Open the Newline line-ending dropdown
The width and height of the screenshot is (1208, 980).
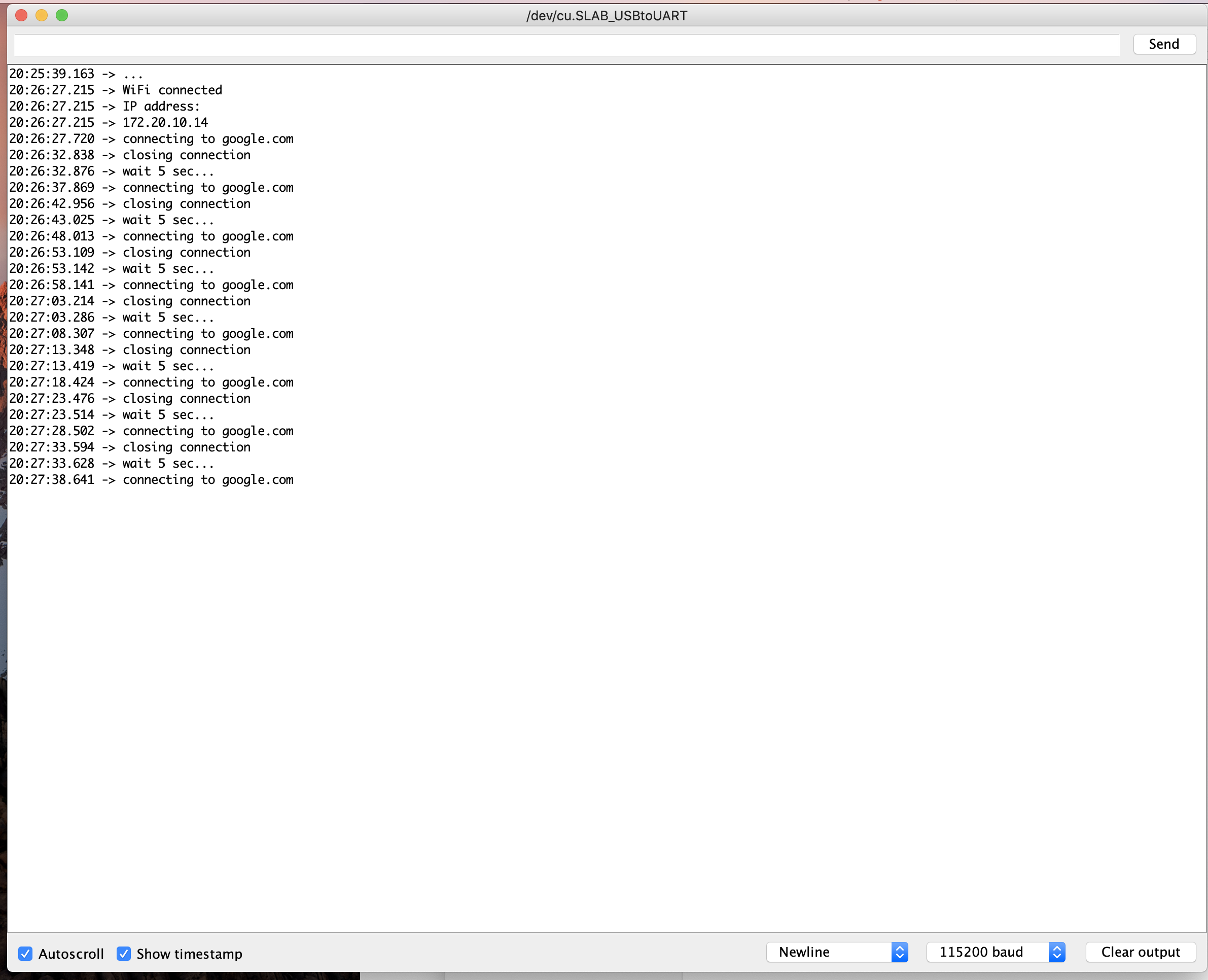coord(837,952)
